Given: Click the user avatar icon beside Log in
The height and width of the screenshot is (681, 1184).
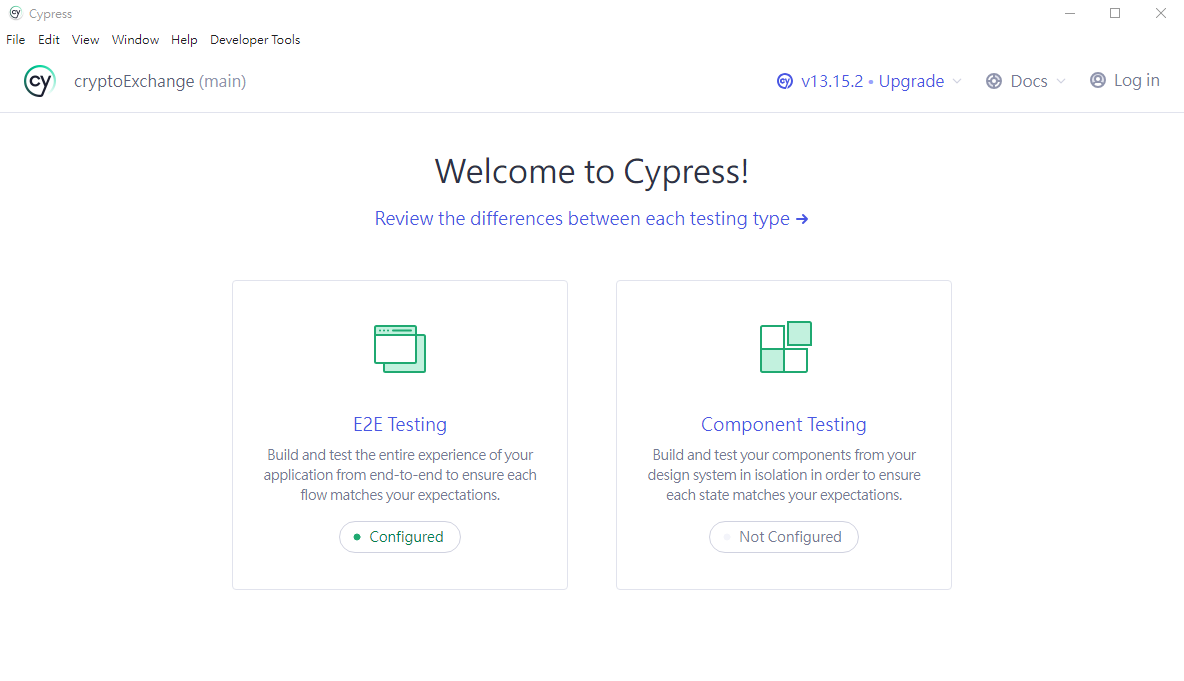Looking at the screenshot, I should point(1098,81).
